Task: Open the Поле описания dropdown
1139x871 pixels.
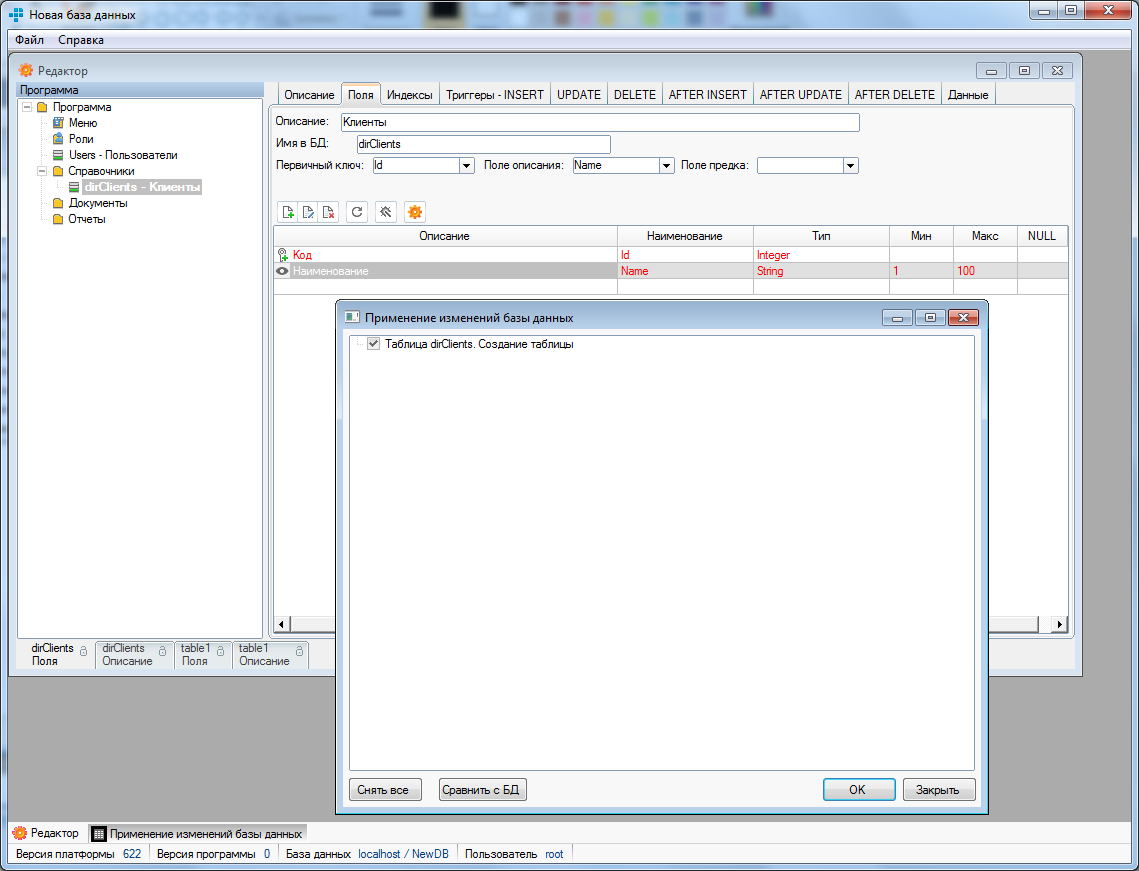Action: click(x=666, y=166)
